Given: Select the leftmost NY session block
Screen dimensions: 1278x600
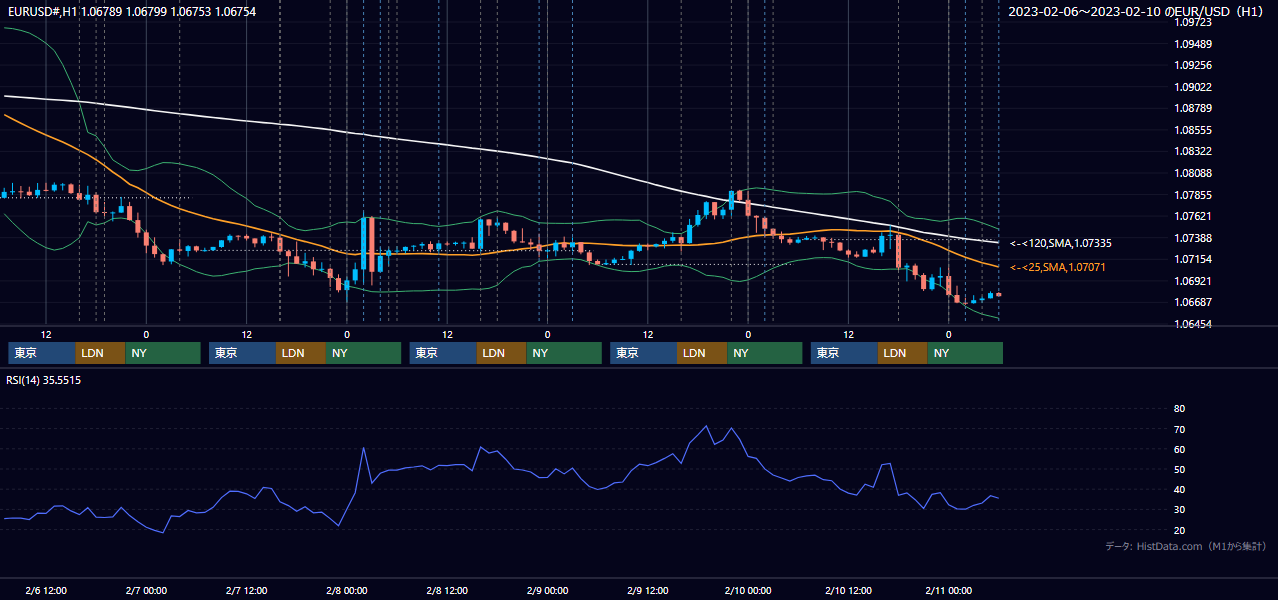Looking at the screenshot, I should [163, 353].
